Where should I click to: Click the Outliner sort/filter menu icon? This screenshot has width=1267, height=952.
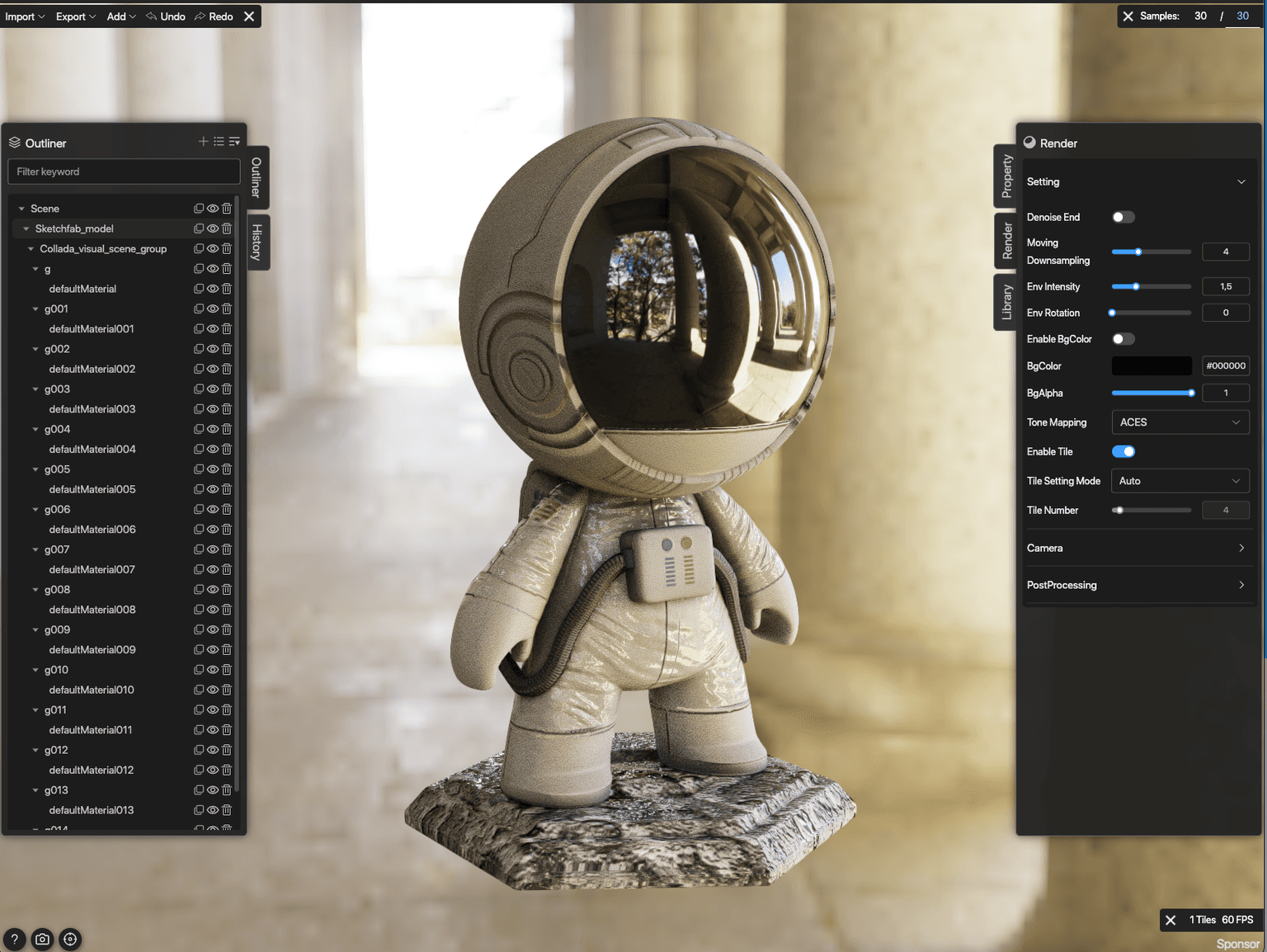[x=234, y=142]
